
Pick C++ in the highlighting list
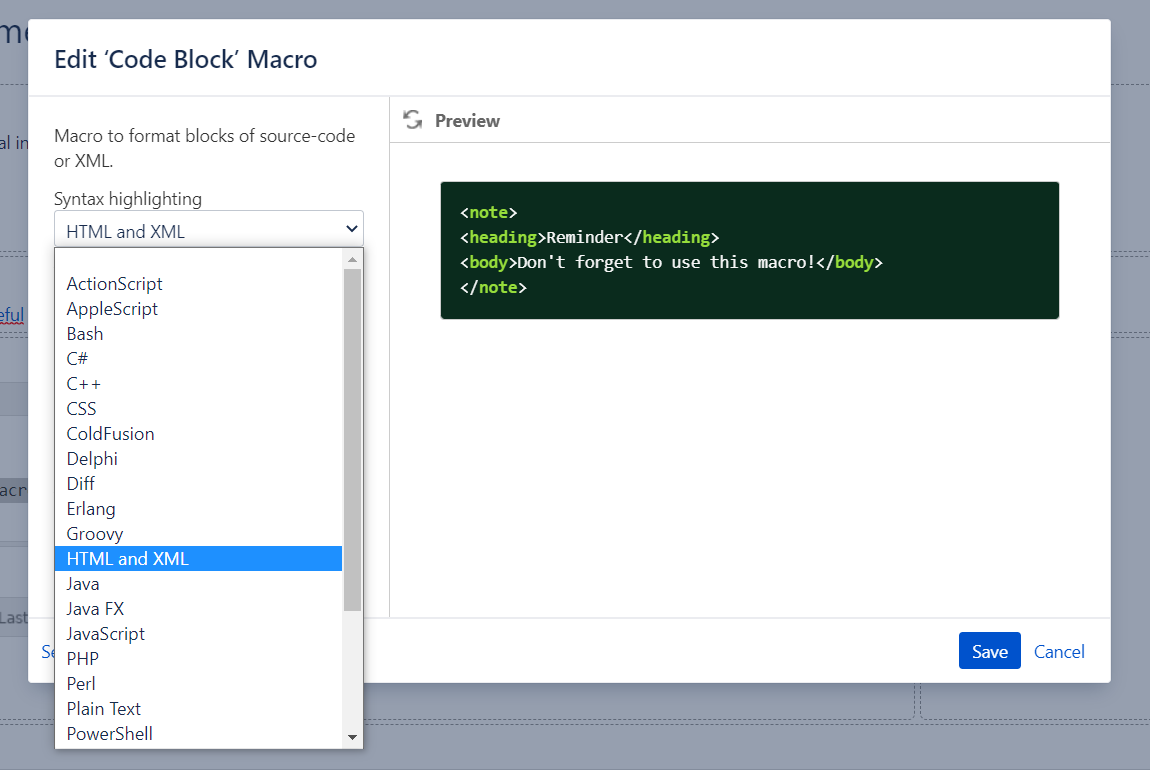[x=83, y=383]
